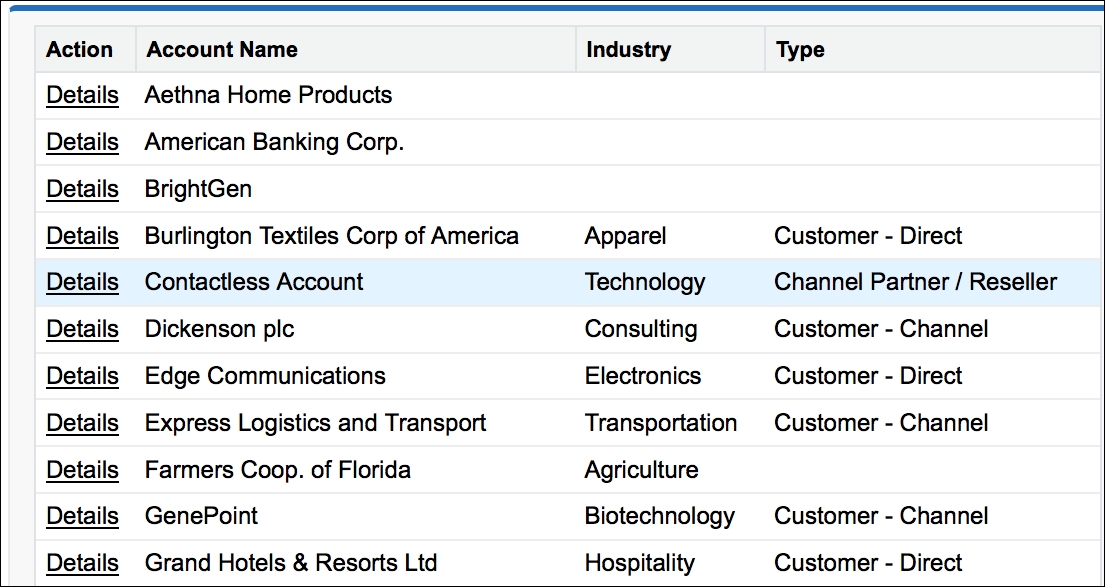Click the Action column header
This screenshot has height=587, width=1105.
(80, 50)
